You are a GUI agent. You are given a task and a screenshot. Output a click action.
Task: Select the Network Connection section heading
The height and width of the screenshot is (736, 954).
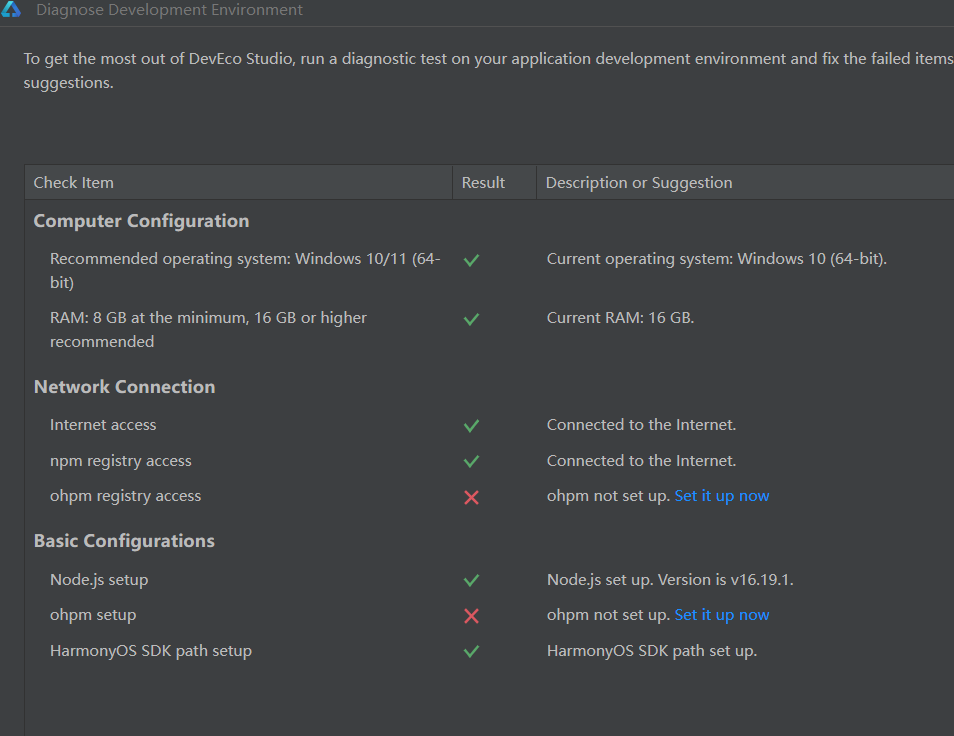click(x=125, y=387)
